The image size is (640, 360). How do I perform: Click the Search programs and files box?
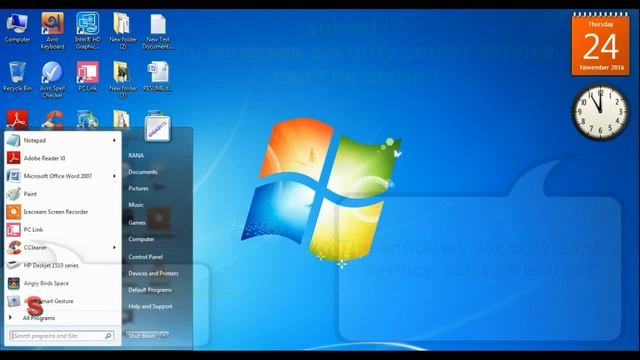pos(61,336)
